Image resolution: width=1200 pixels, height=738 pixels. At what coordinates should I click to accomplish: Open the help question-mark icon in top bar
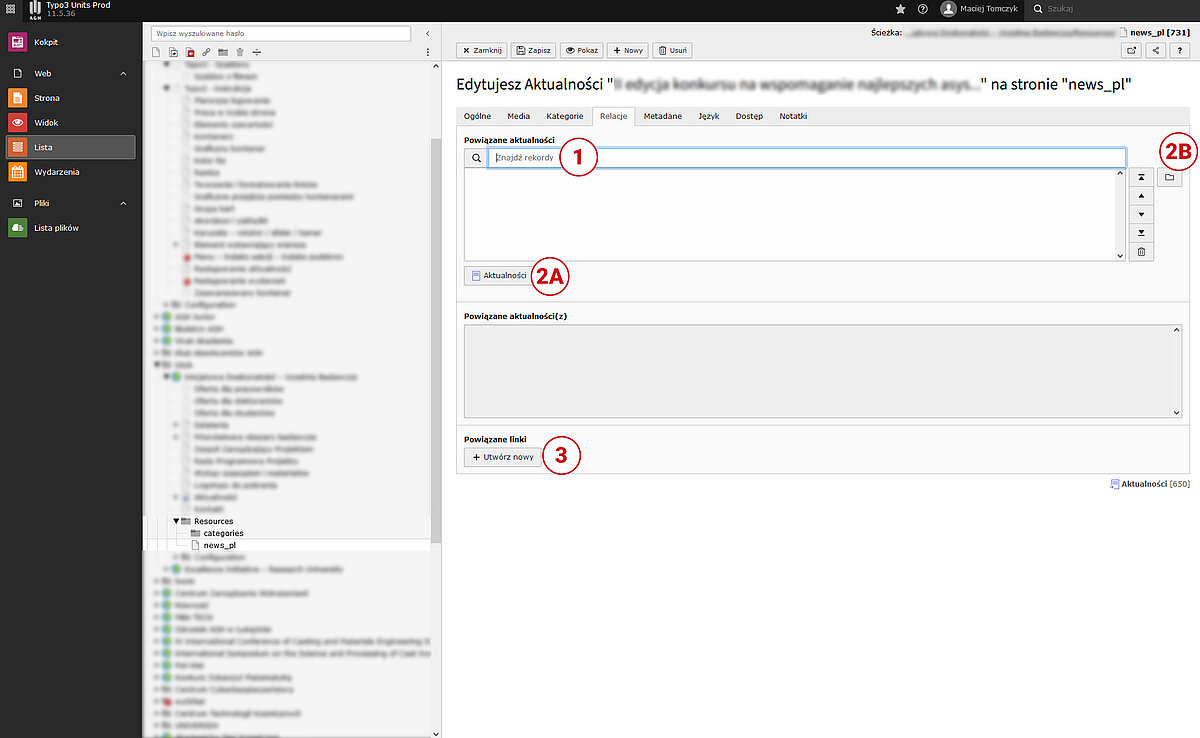point(922,9)
